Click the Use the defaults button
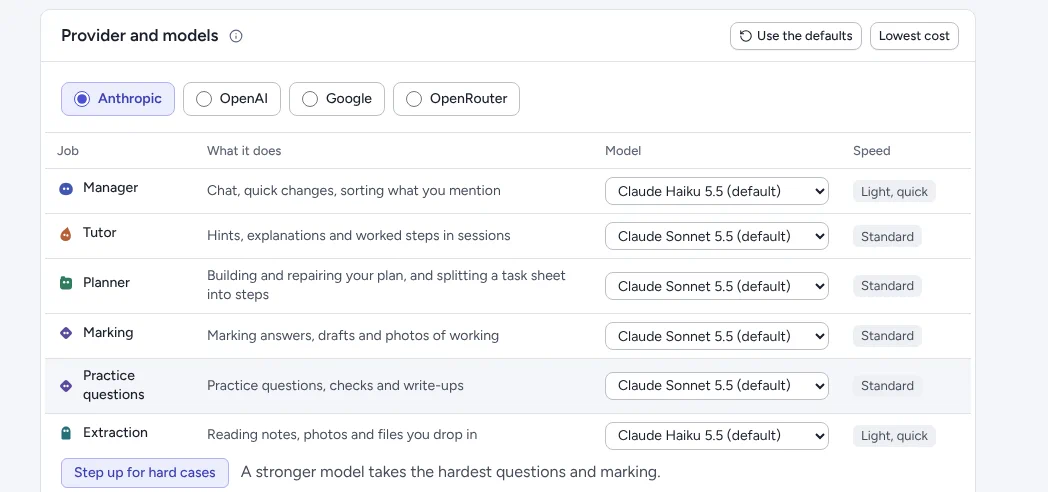This screenshot has height=492, width=1048. (795, 36)
